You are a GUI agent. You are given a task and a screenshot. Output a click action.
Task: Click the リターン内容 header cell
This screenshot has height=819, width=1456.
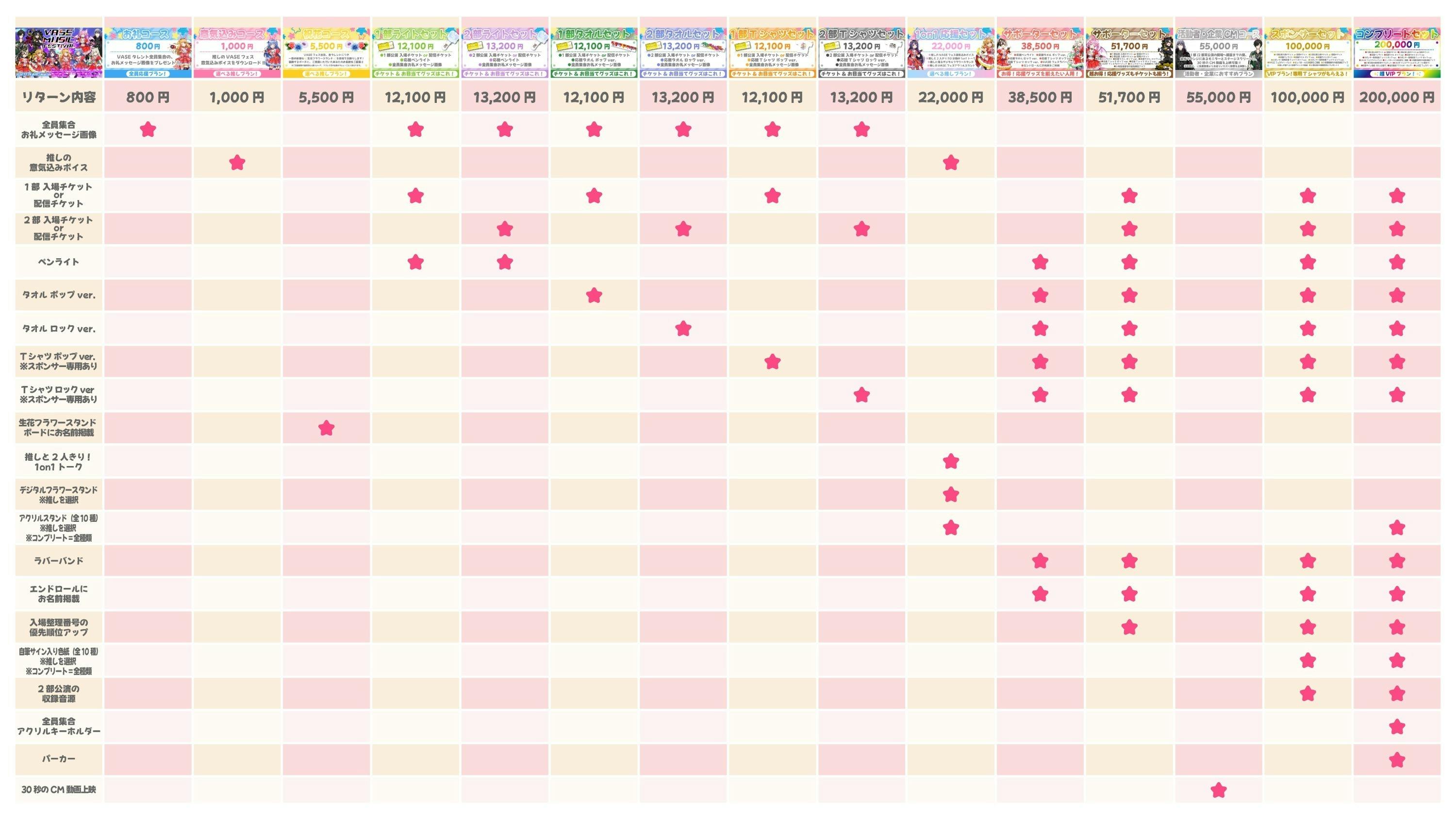tap(59, 97)
